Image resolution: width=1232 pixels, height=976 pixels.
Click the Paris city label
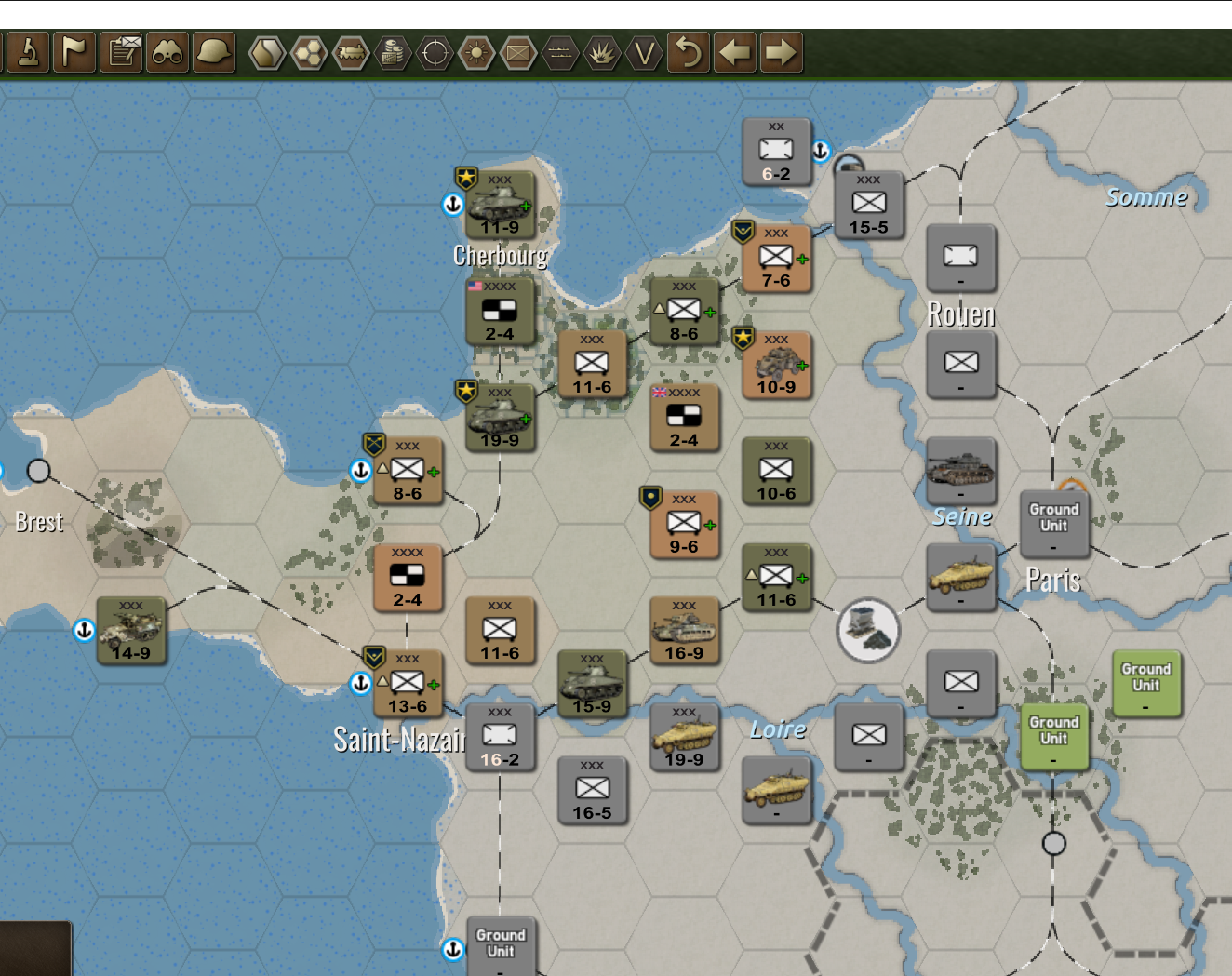tap(1053, 580)
